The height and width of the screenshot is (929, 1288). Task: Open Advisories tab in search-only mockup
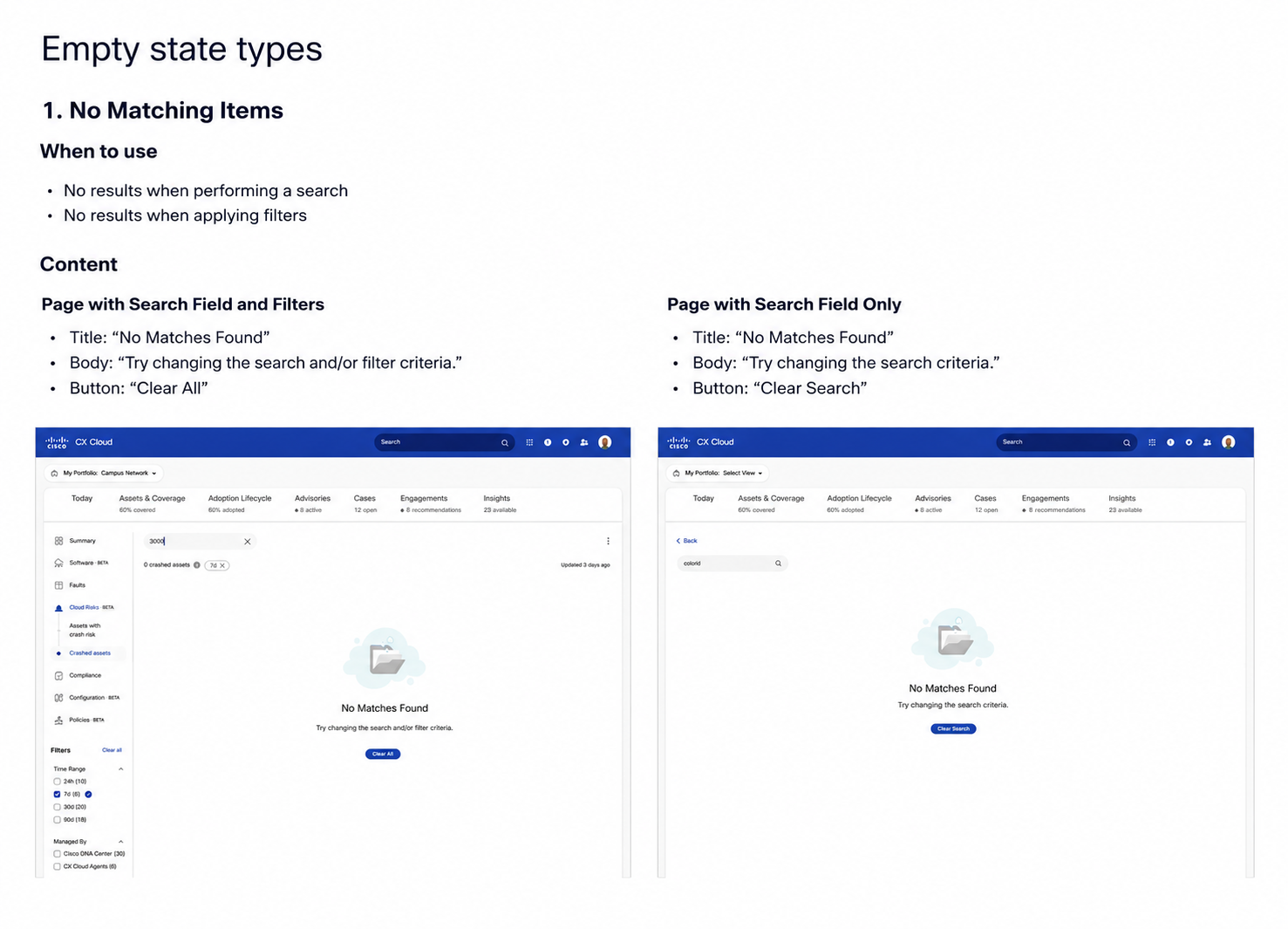click(x=933, y=503)
